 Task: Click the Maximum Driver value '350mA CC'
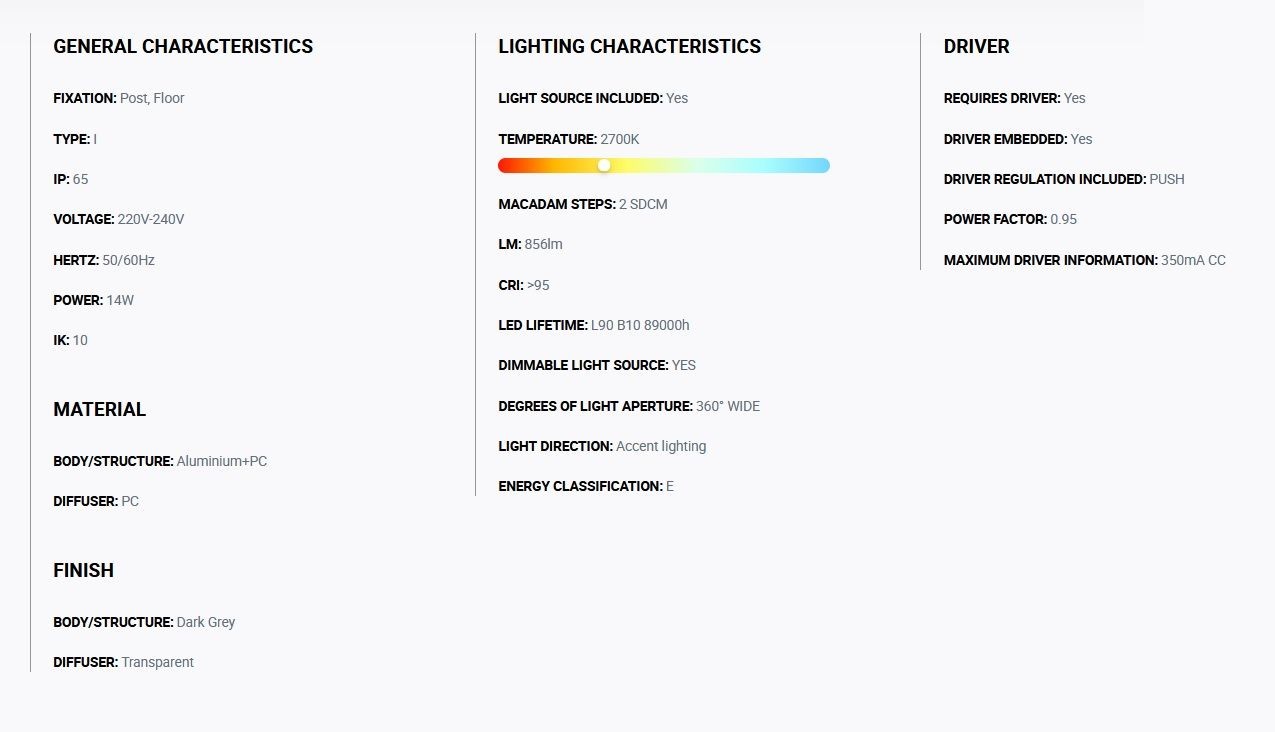(1193, 260)
